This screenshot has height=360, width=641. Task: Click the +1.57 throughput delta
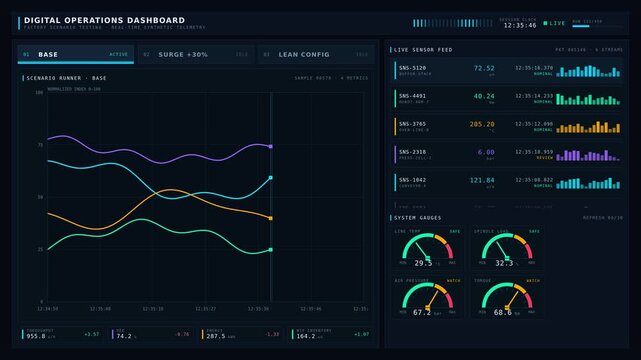(92, 334)
